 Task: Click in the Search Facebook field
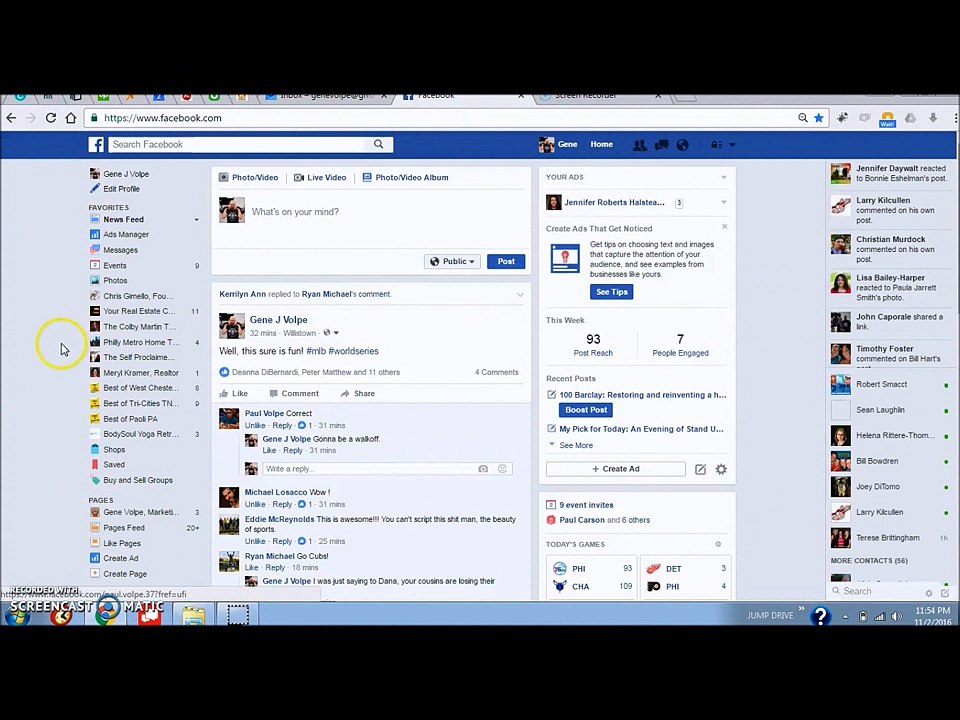239,144
